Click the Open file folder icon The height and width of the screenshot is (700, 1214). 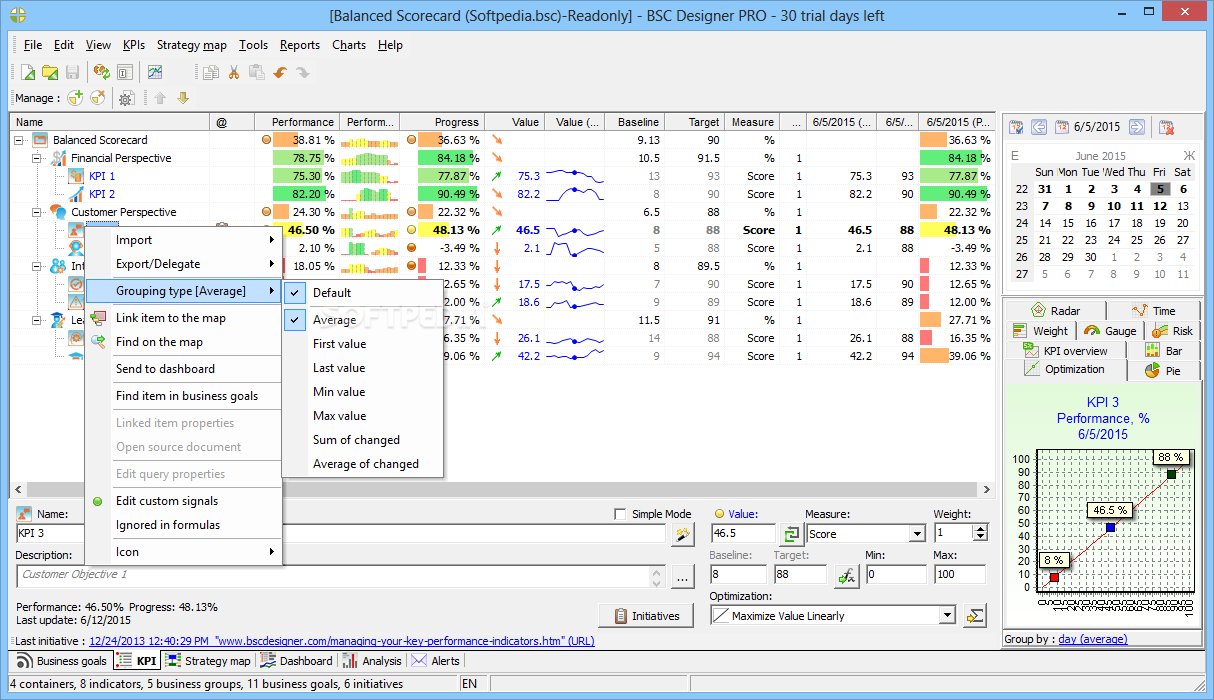click(49, 72)
